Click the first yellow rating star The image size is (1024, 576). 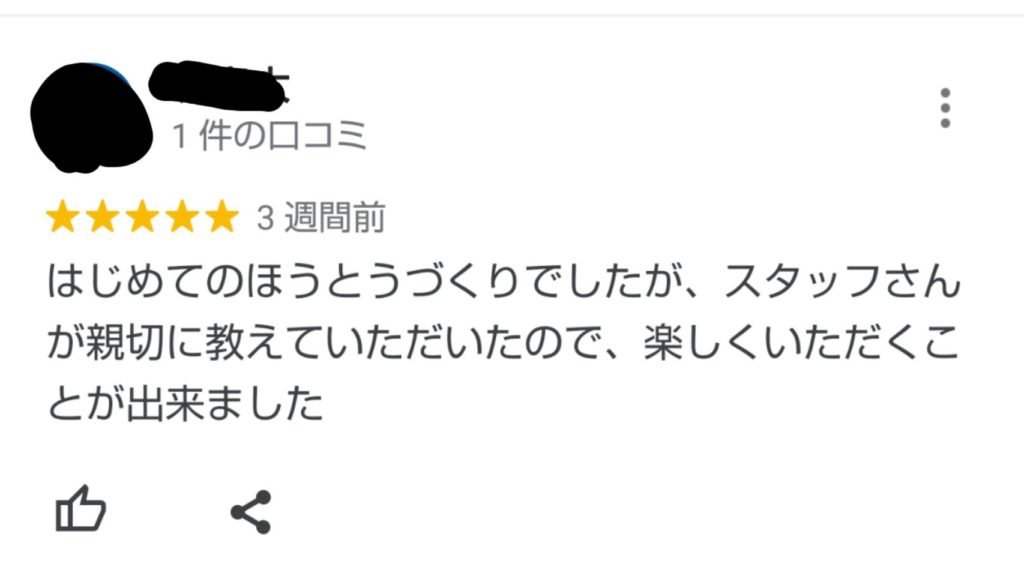(63, 216)
